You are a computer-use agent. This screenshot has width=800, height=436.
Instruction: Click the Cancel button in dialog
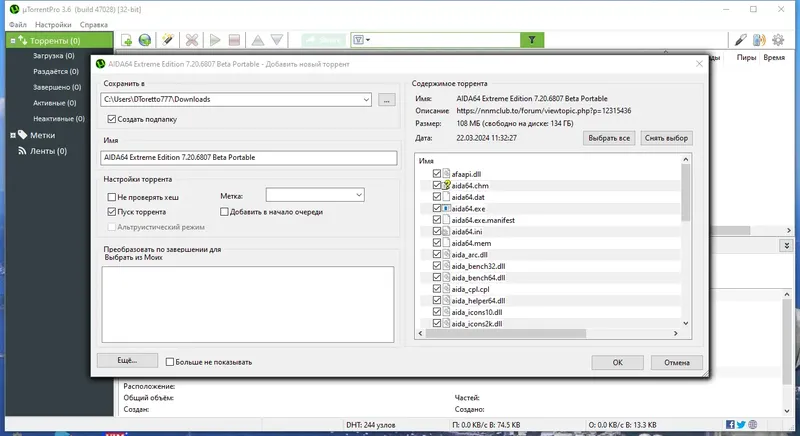click(677, 363)
